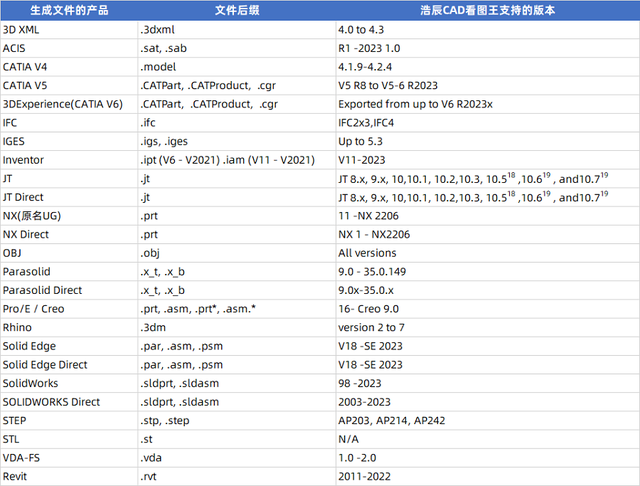640x486 pixels.
Task: Click the '生成文件的产品' column header
Action: 69,10
